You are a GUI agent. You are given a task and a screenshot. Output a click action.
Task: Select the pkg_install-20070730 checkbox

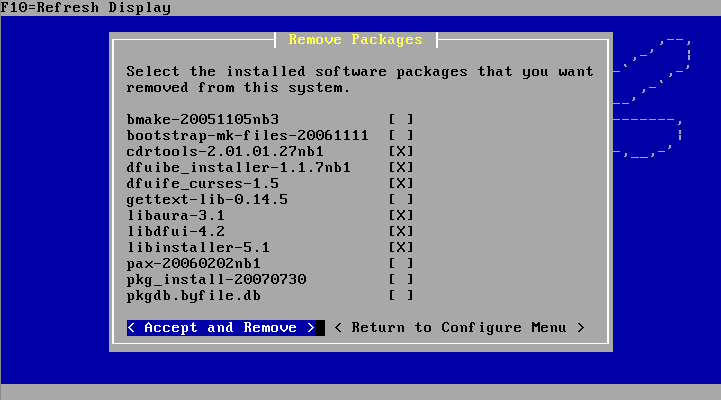tap(401, 279)
